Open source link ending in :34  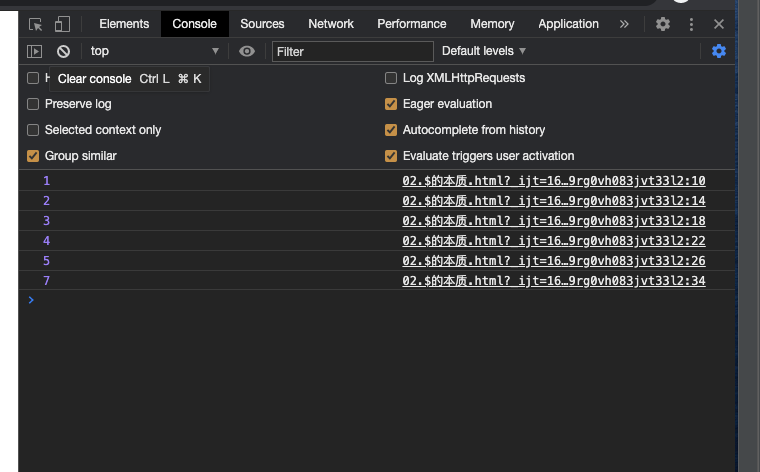click(x=554, y=281)
